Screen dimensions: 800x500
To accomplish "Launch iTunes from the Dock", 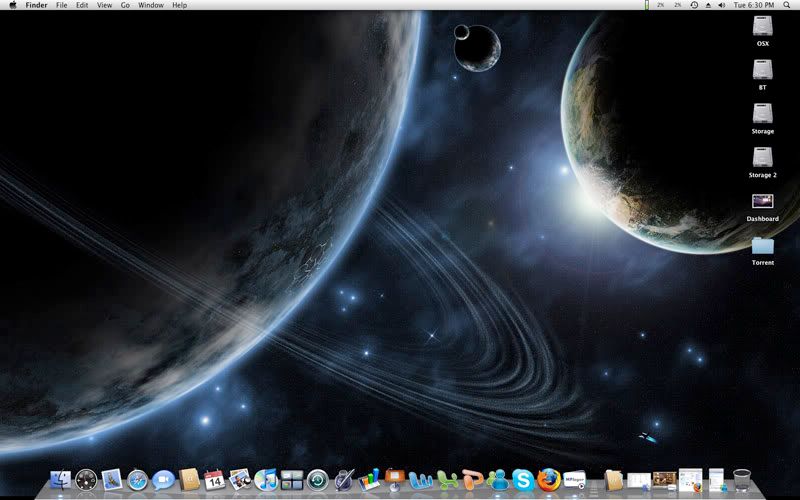I will pyautogui.click(x=266, y=480).
